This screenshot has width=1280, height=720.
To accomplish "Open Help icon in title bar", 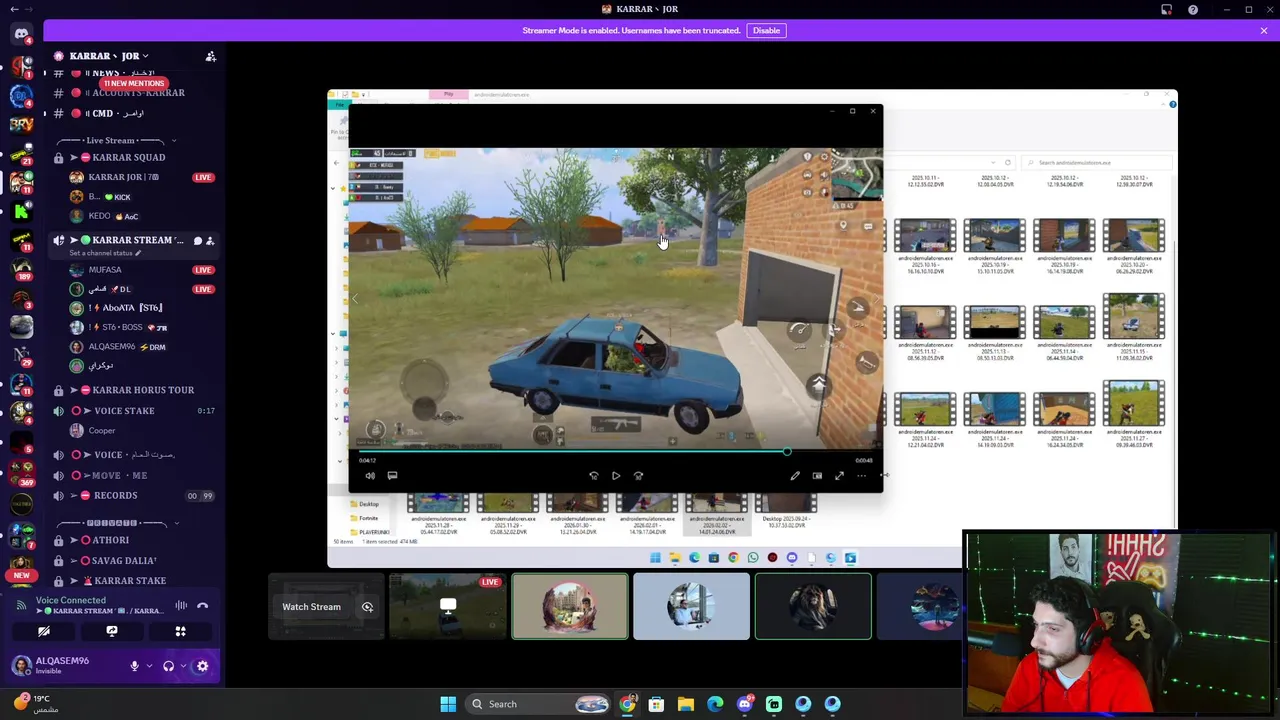I will (1193, 10).
